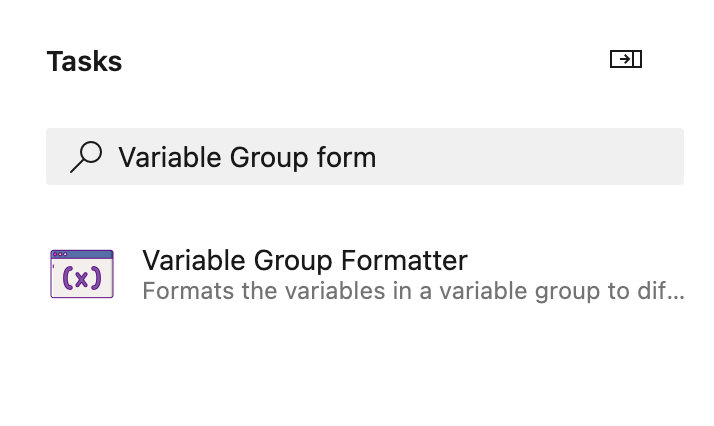Screen dimensions: 714x426
Task: Click the Variable Group Formatter purple icon
Action: click(82, 274)
